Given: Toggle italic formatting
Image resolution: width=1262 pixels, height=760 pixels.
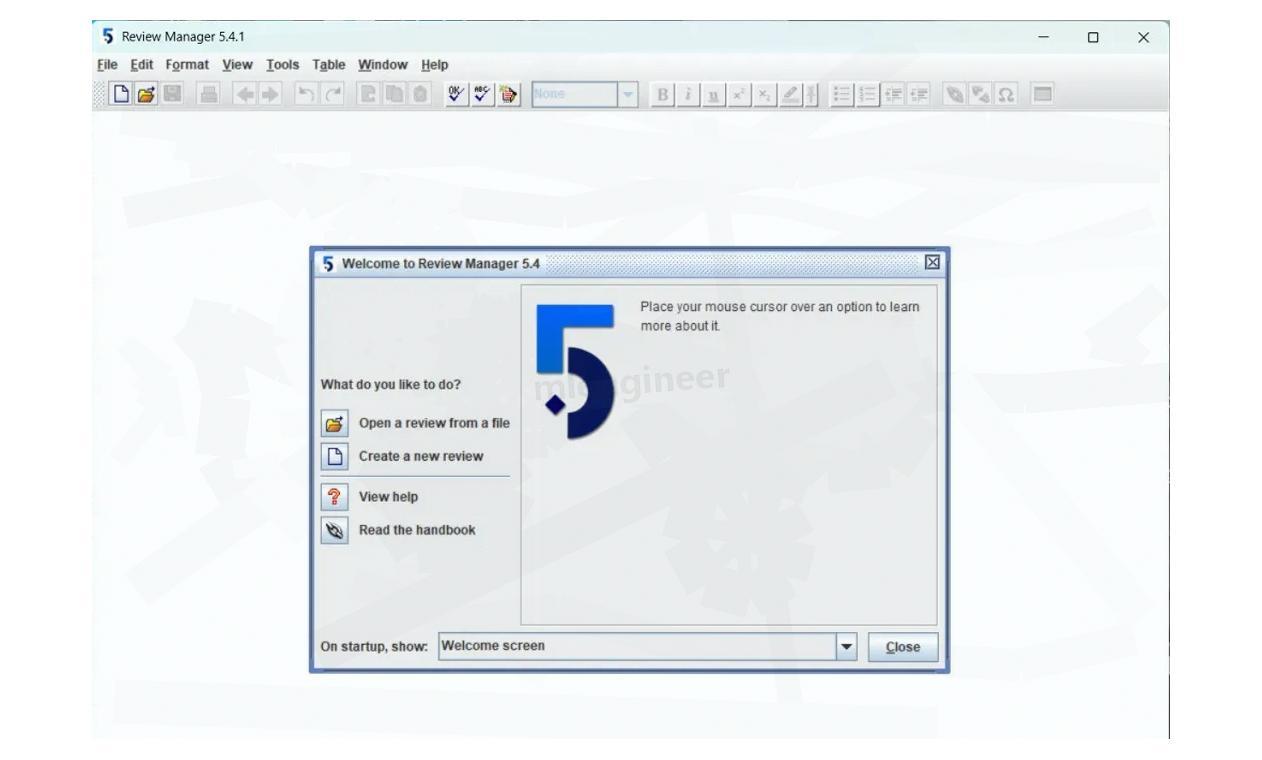Looking at the screenshot, I should 687,95.
